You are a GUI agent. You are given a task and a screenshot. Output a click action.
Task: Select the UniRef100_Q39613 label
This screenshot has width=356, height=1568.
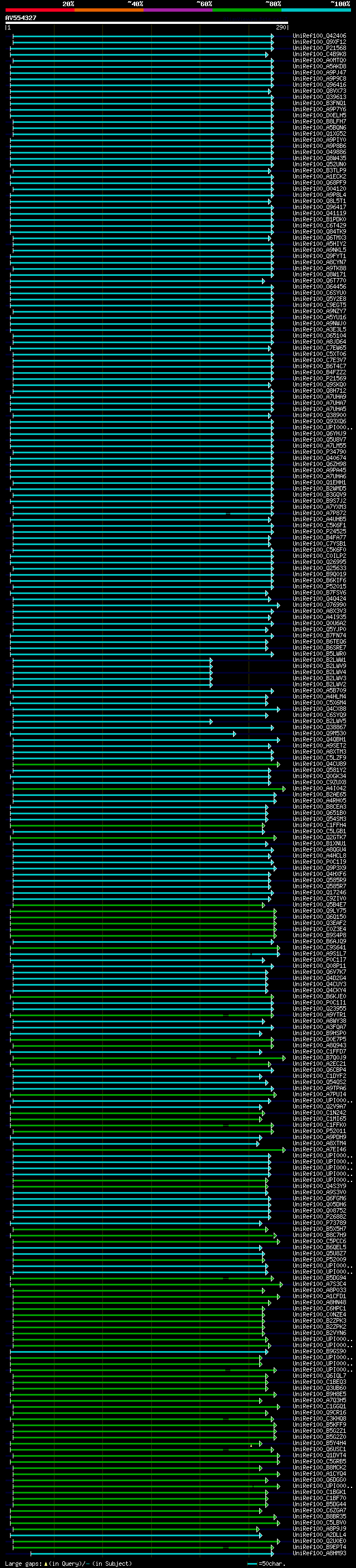(319, 97)
